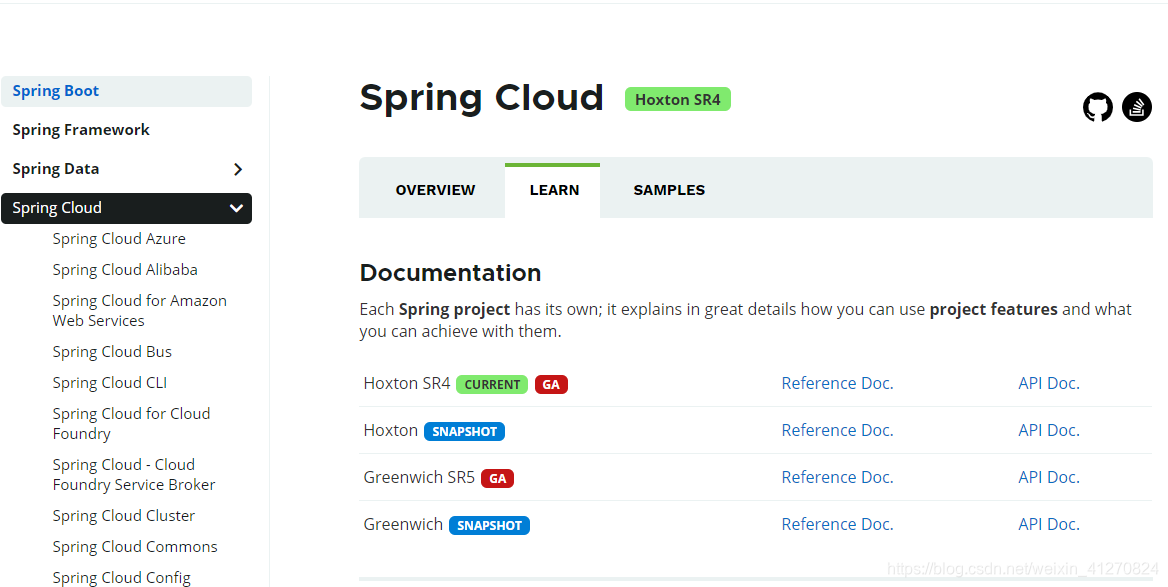The width and height of the screenshot is (1168, 587).
Task: Open Spring Framework in sidebar
Action: (81, 130)
